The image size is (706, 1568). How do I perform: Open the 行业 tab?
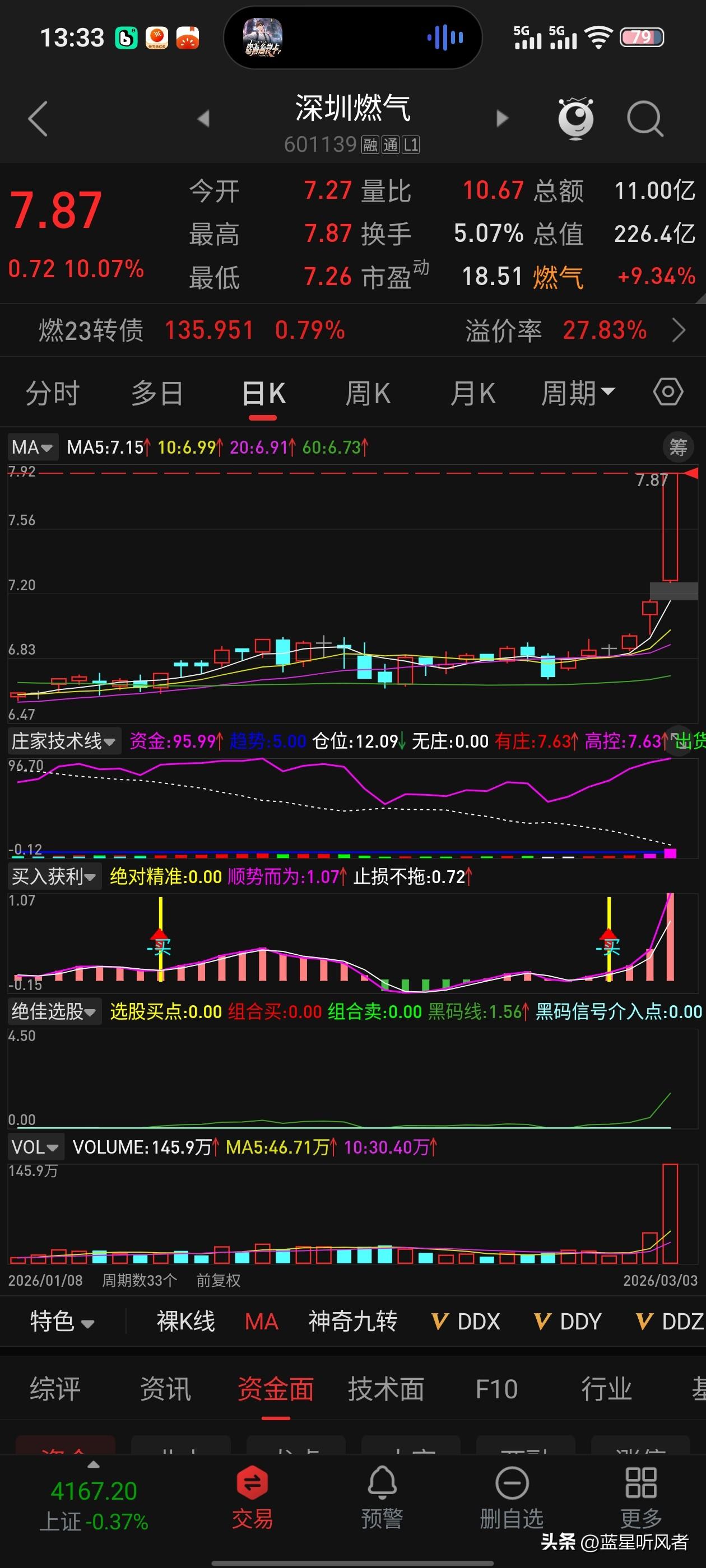coord(606,1389)
